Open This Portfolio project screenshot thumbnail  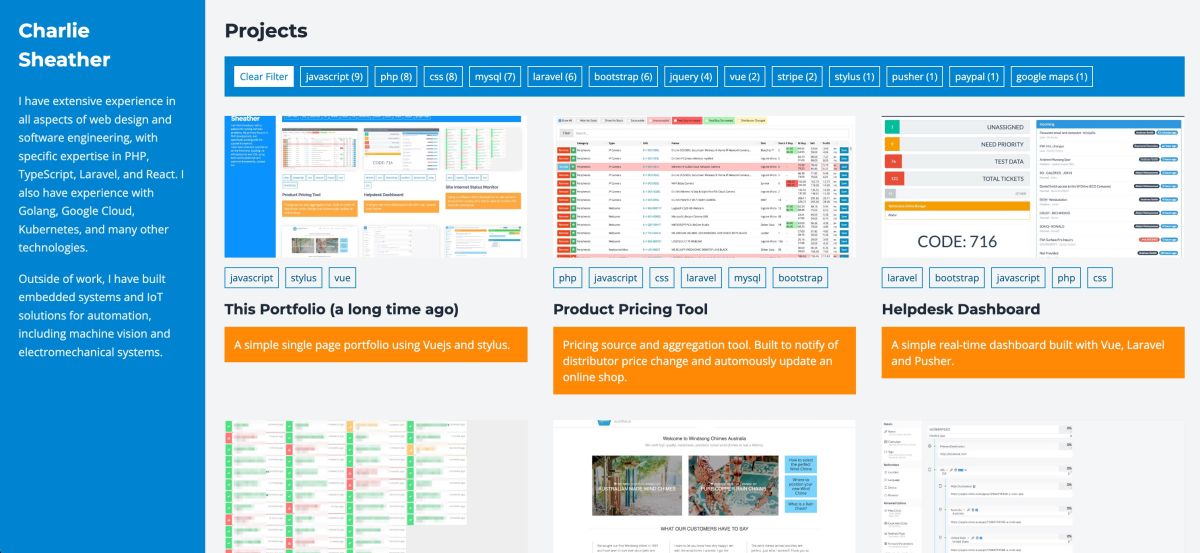[x=376, y=187]
